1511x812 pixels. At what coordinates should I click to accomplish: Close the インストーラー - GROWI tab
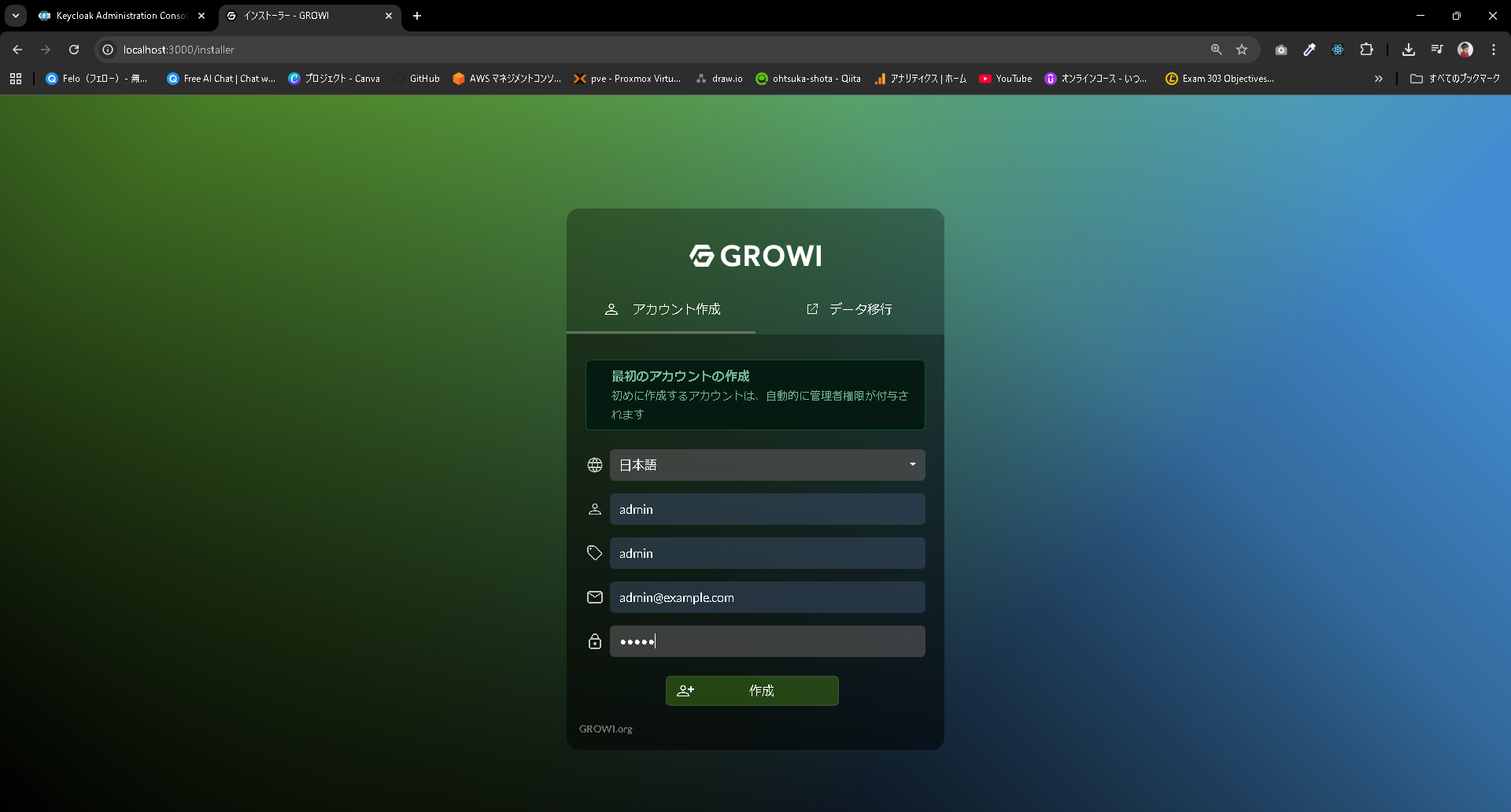[389, 16]
